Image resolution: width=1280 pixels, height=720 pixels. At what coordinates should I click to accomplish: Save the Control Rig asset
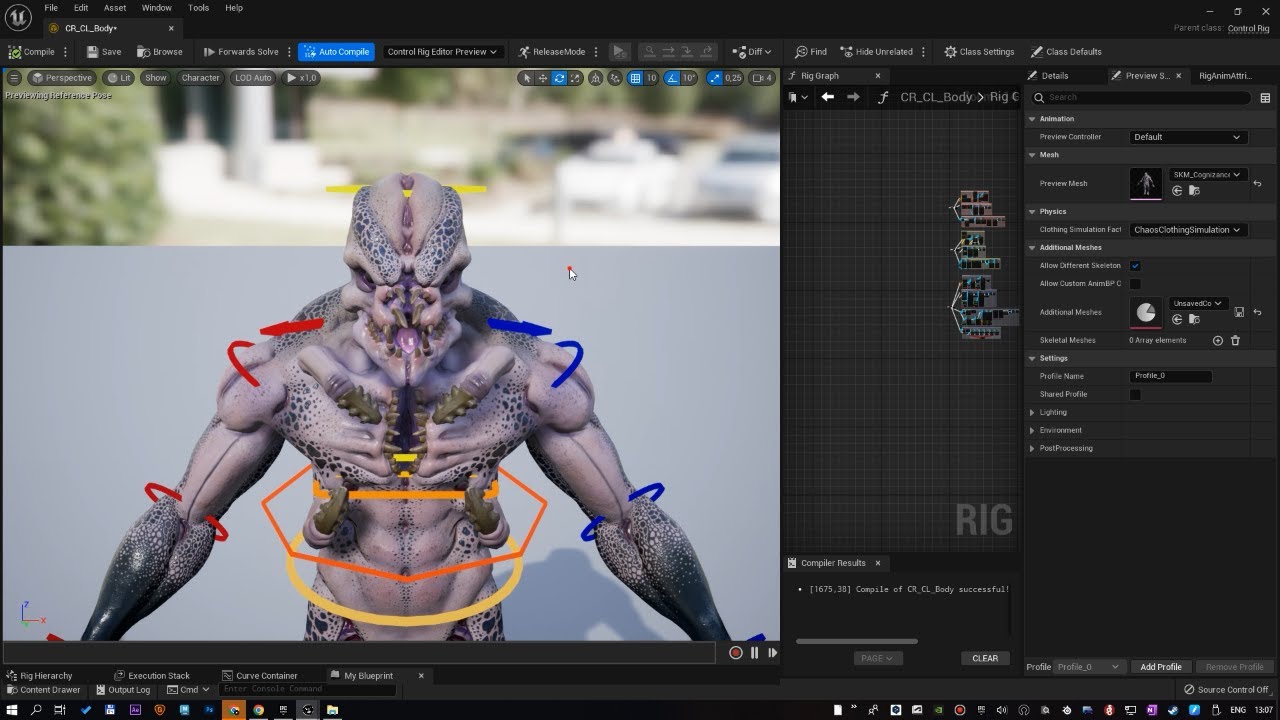[103, 52]
